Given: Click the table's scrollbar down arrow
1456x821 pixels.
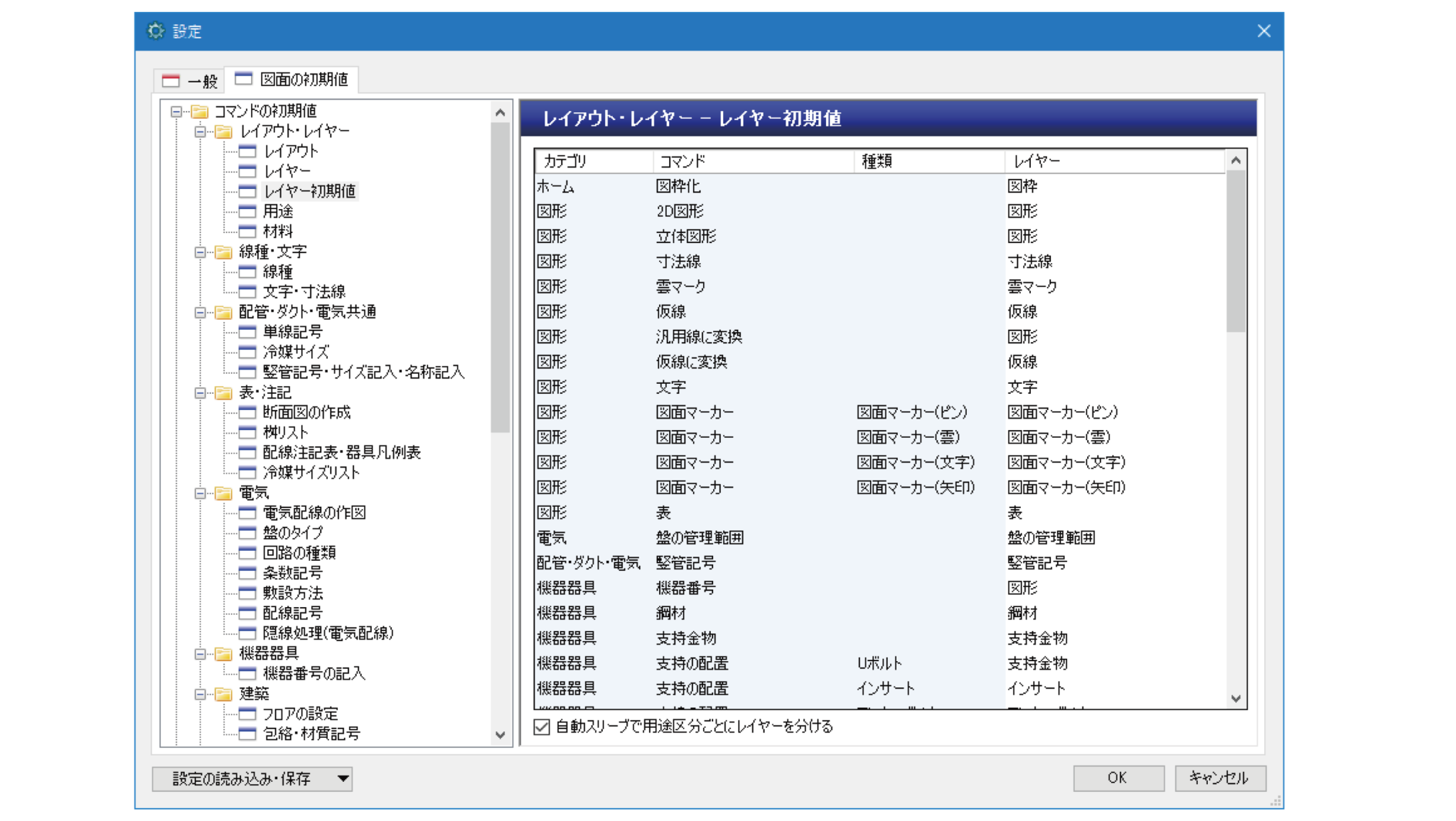Looking at the screenshot, I should [x=1235, y=699].
